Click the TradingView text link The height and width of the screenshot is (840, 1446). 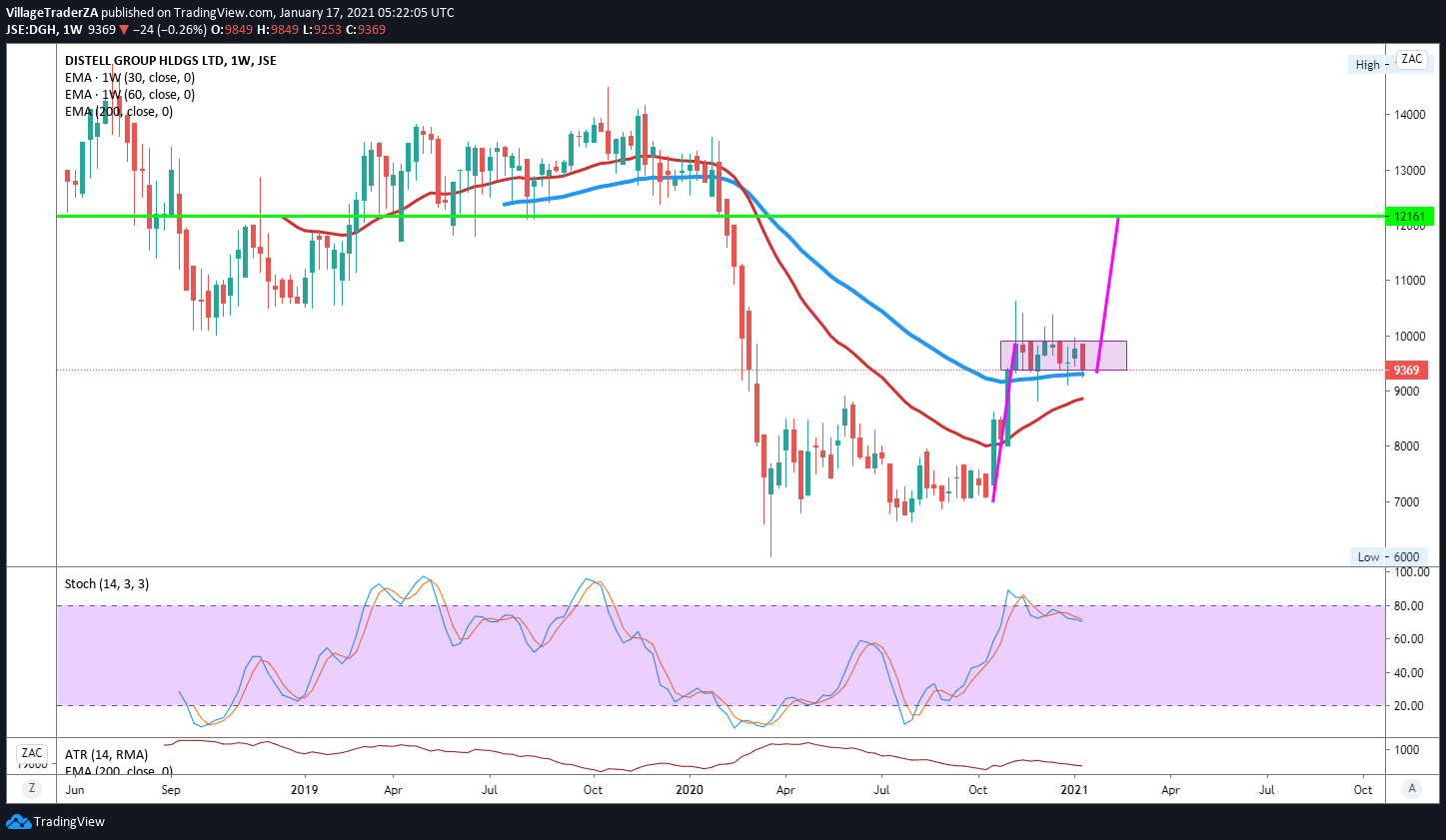(69, 822)
